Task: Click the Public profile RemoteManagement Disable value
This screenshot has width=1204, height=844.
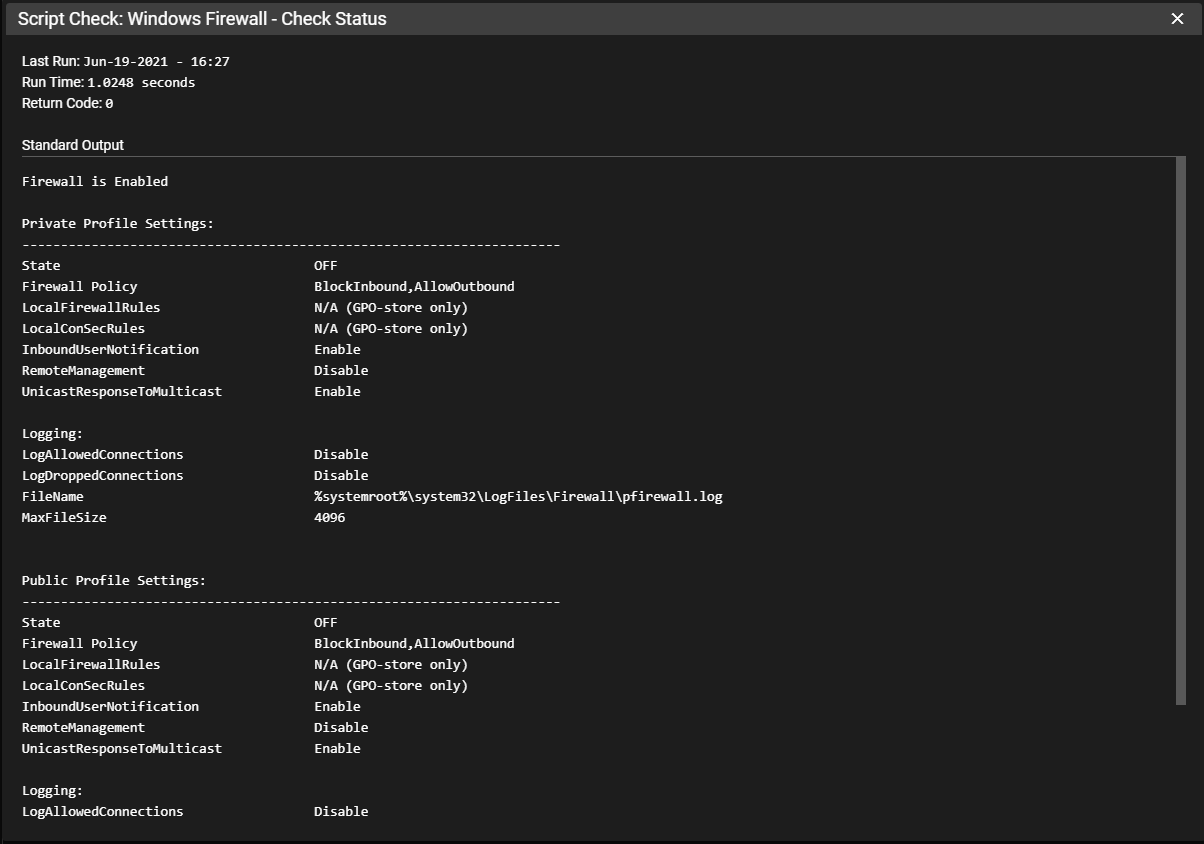Action: tap(341, 728)
